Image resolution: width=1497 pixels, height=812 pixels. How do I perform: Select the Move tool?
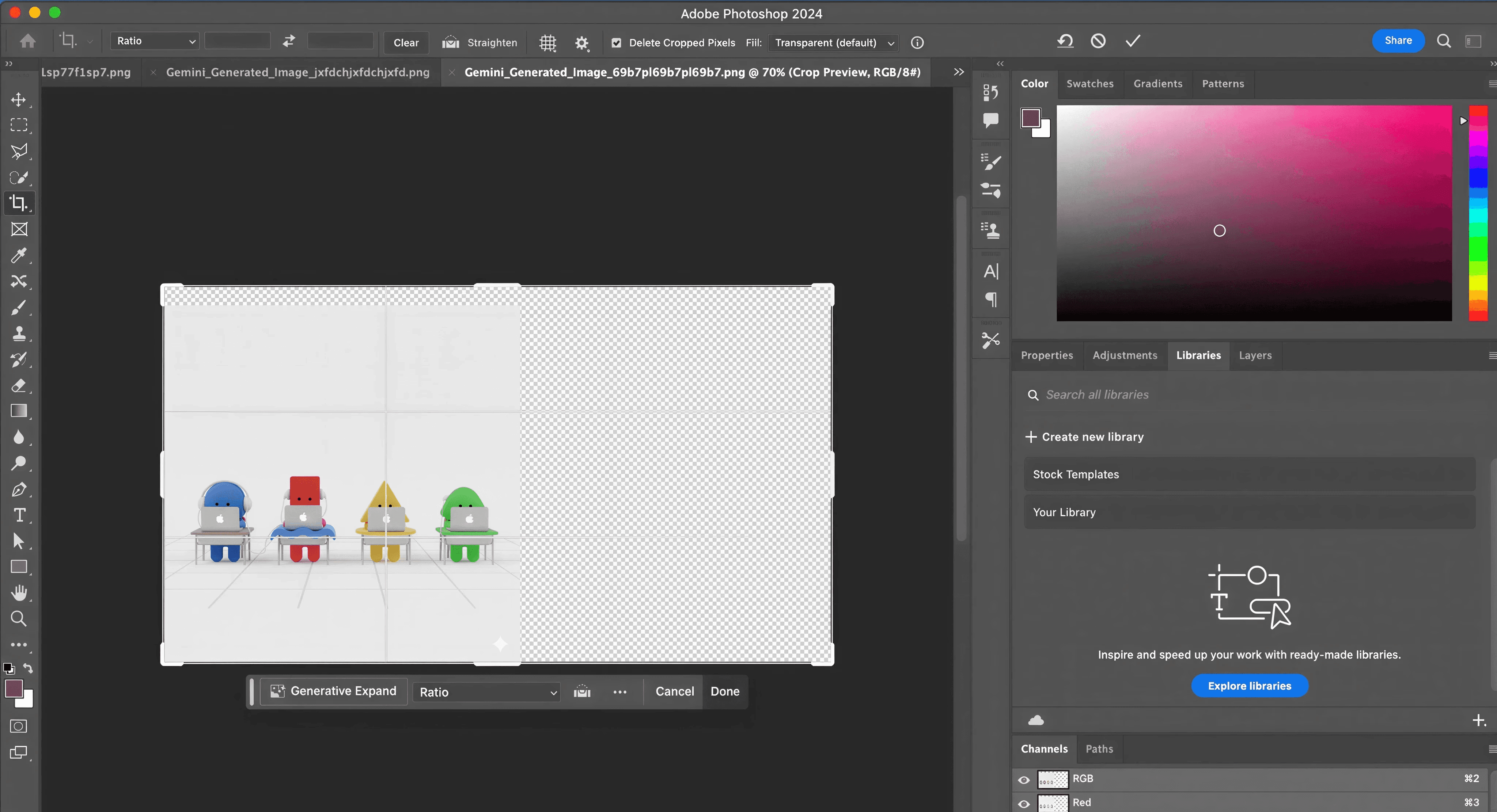point(19,100)
